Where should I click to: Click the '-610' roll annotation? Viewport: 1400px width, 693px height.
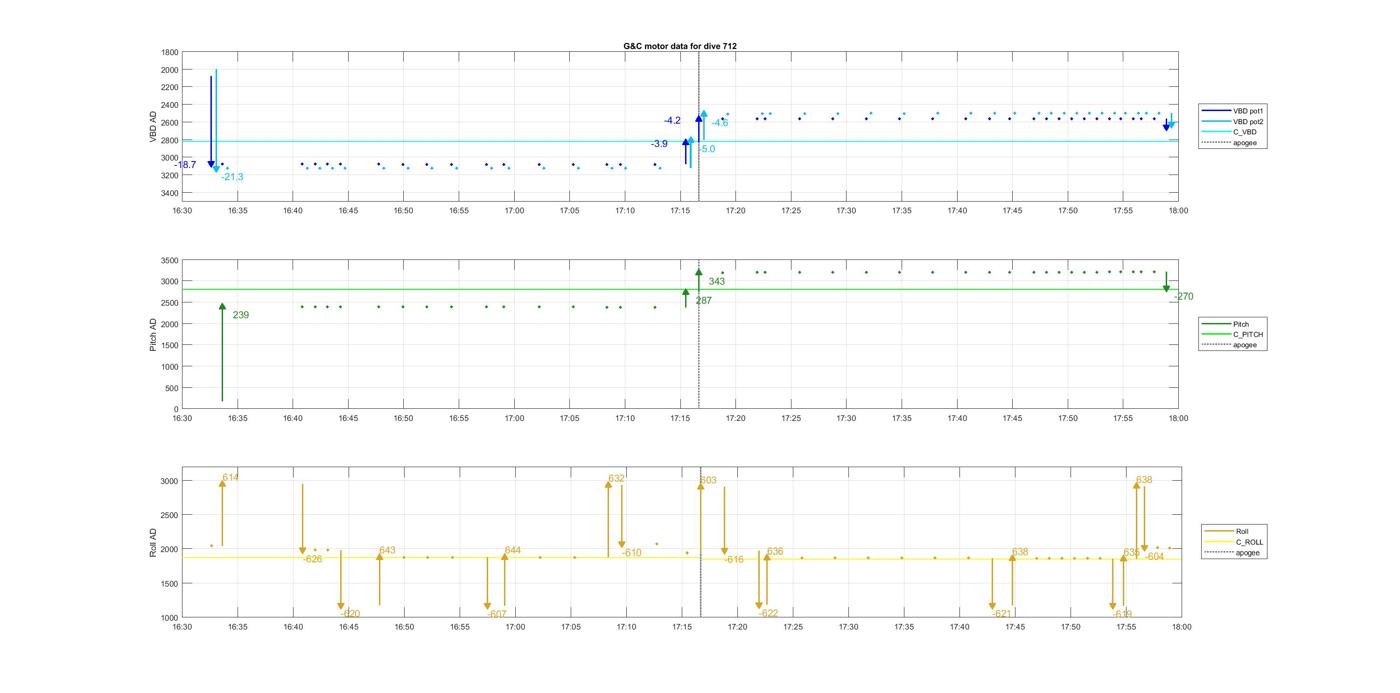pyautogui.click(x=632, y=553)
